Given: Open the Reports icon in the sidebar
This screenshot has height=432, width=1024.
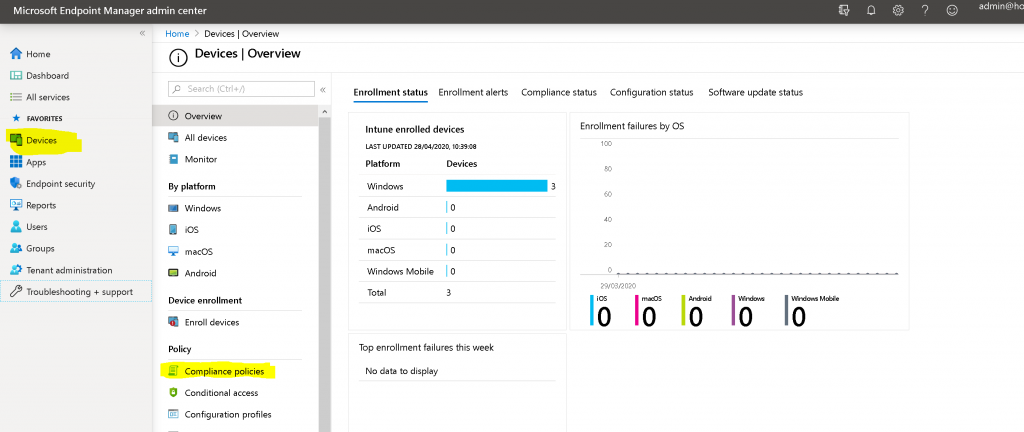Looking at the screenshot, I should 16,205.
